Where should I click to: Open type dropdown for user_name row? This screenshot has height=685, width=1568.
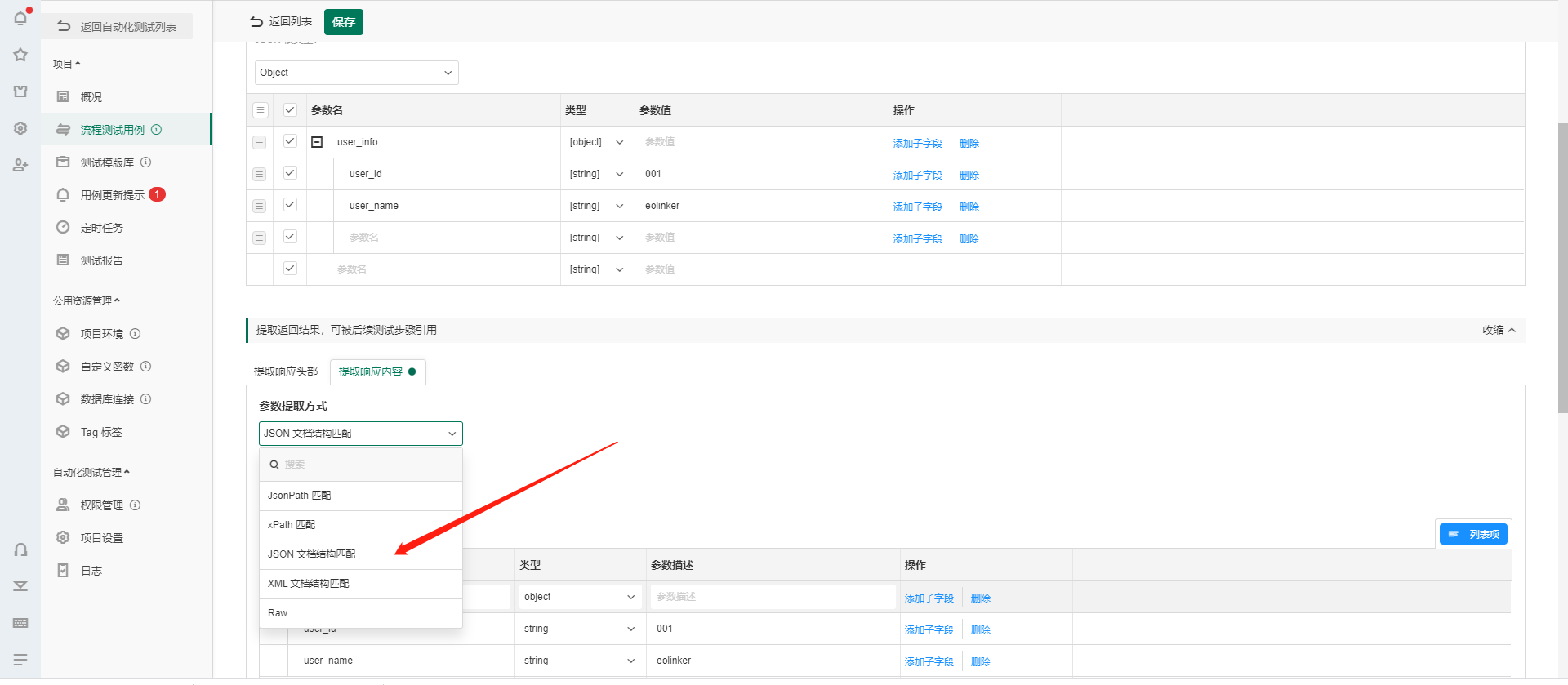(x=597, y=206)
